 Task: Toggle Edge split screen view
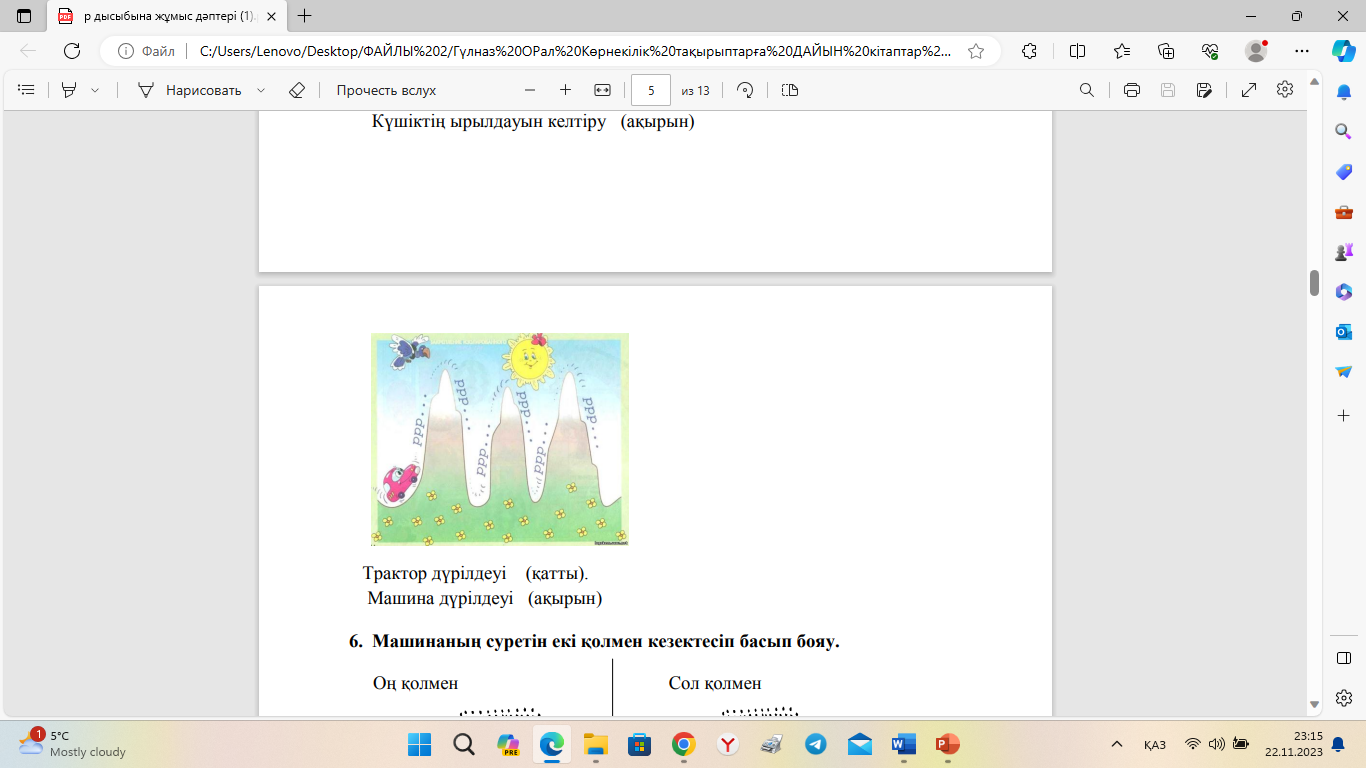tap(1077, 51)
